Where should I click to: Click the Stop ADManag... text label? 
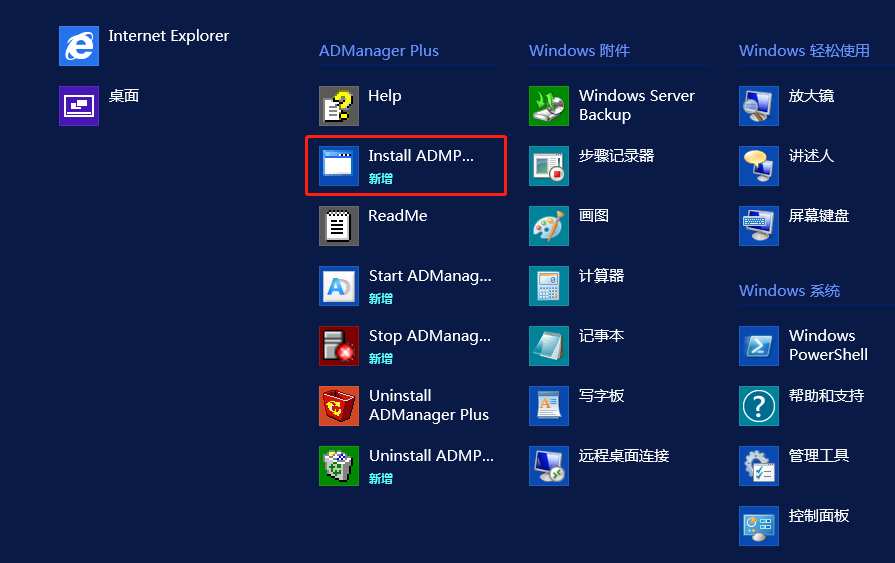point(430,336)
